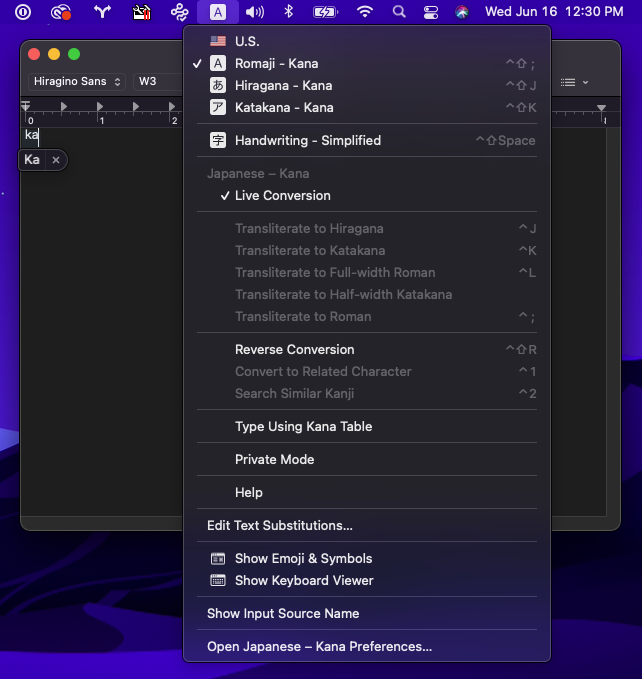Click the tab stop near ruler mark 1

click(x=100, y=107)
